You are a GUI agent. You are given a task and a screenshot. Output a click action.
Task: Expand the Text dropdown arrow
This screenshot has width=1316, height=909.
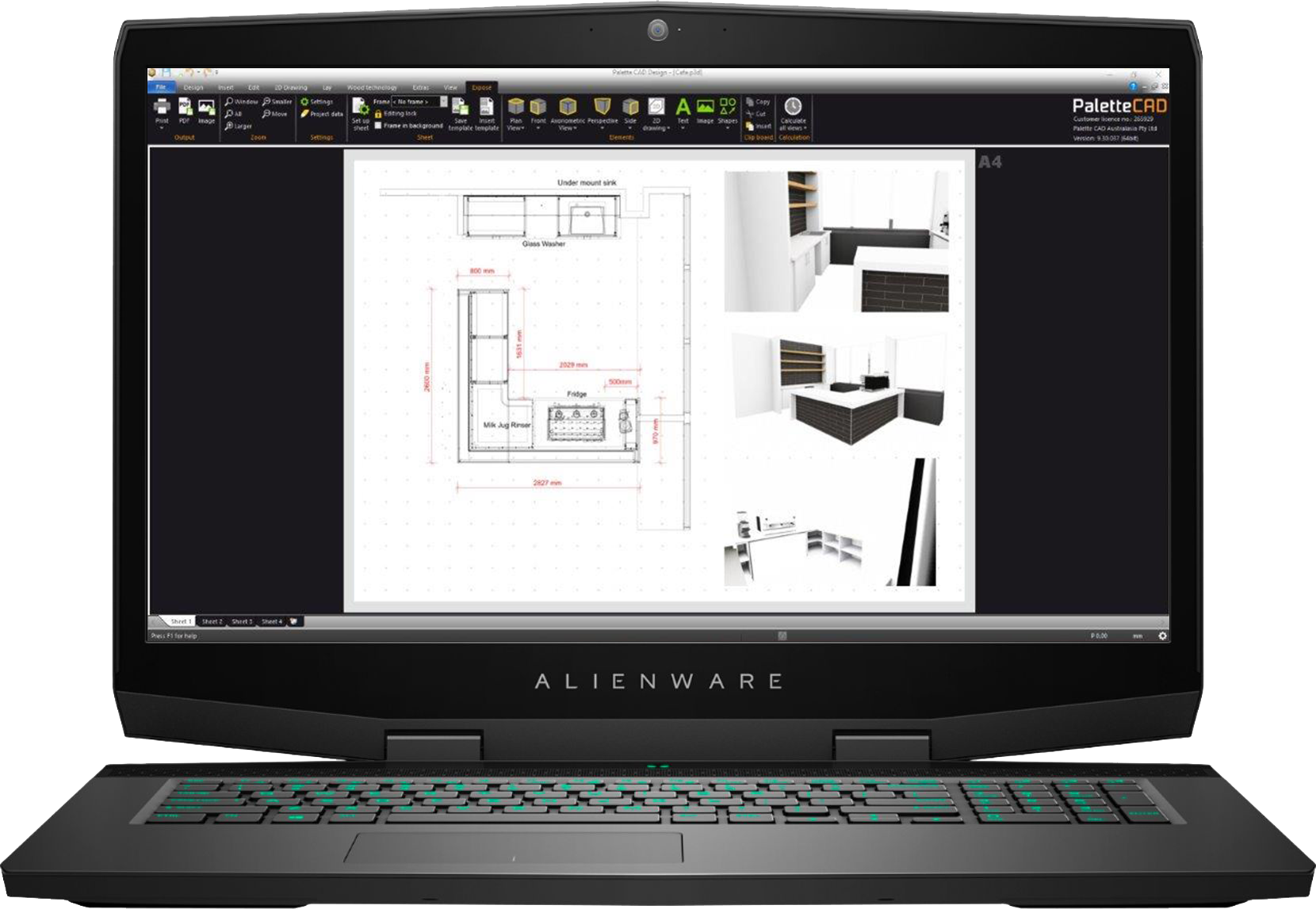point(683,128)
